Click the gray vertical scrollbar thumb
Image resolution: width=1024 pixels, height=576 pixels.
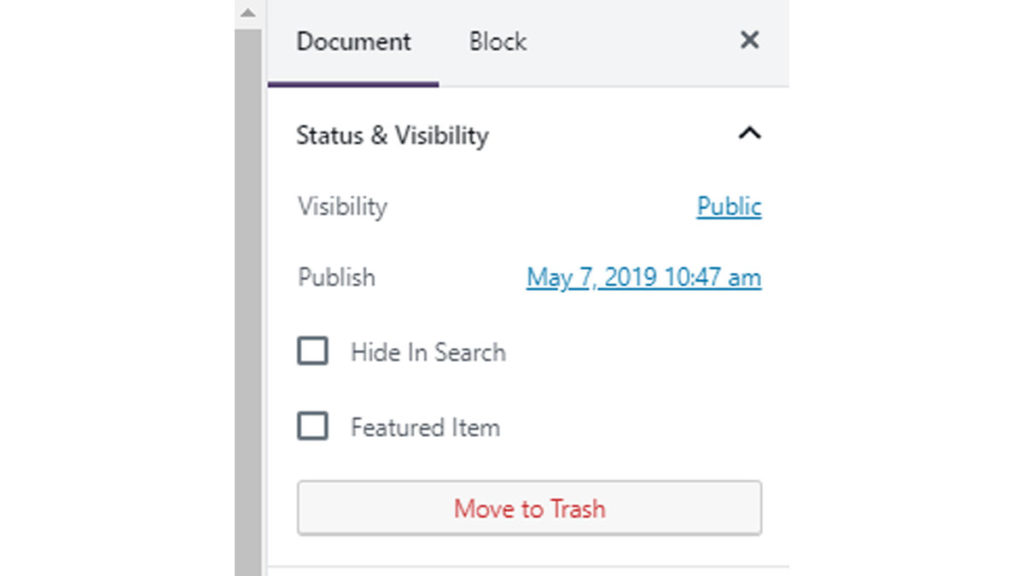point(248,300)
